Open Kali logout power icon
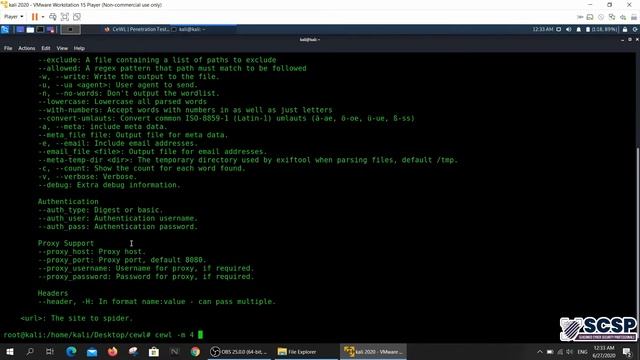 635,29
